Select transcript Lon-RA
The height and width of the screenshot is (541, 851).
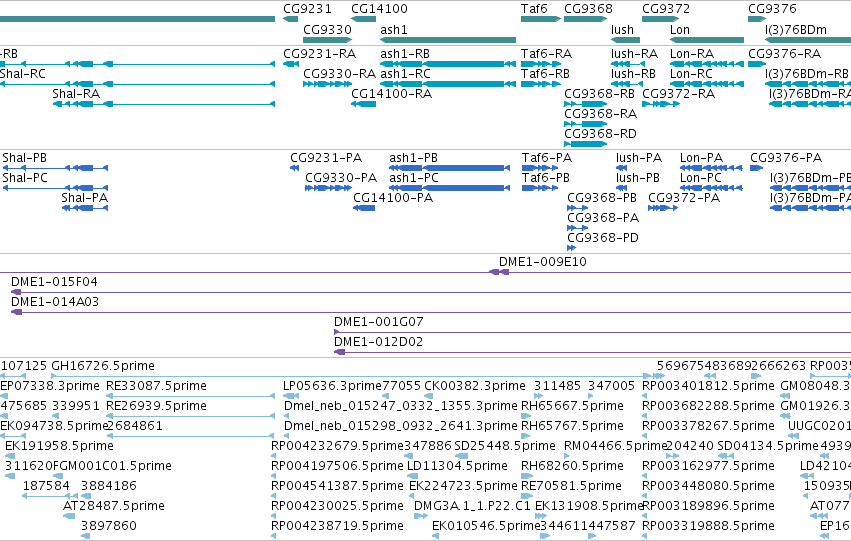point(707,64)
